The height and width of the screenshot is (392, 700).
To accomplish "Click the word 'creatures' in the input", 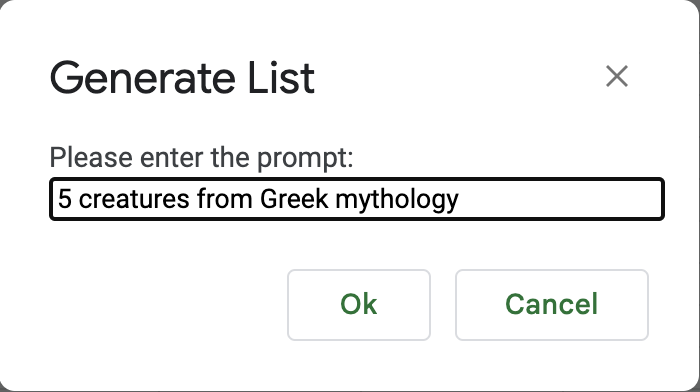I will [134, 199].
